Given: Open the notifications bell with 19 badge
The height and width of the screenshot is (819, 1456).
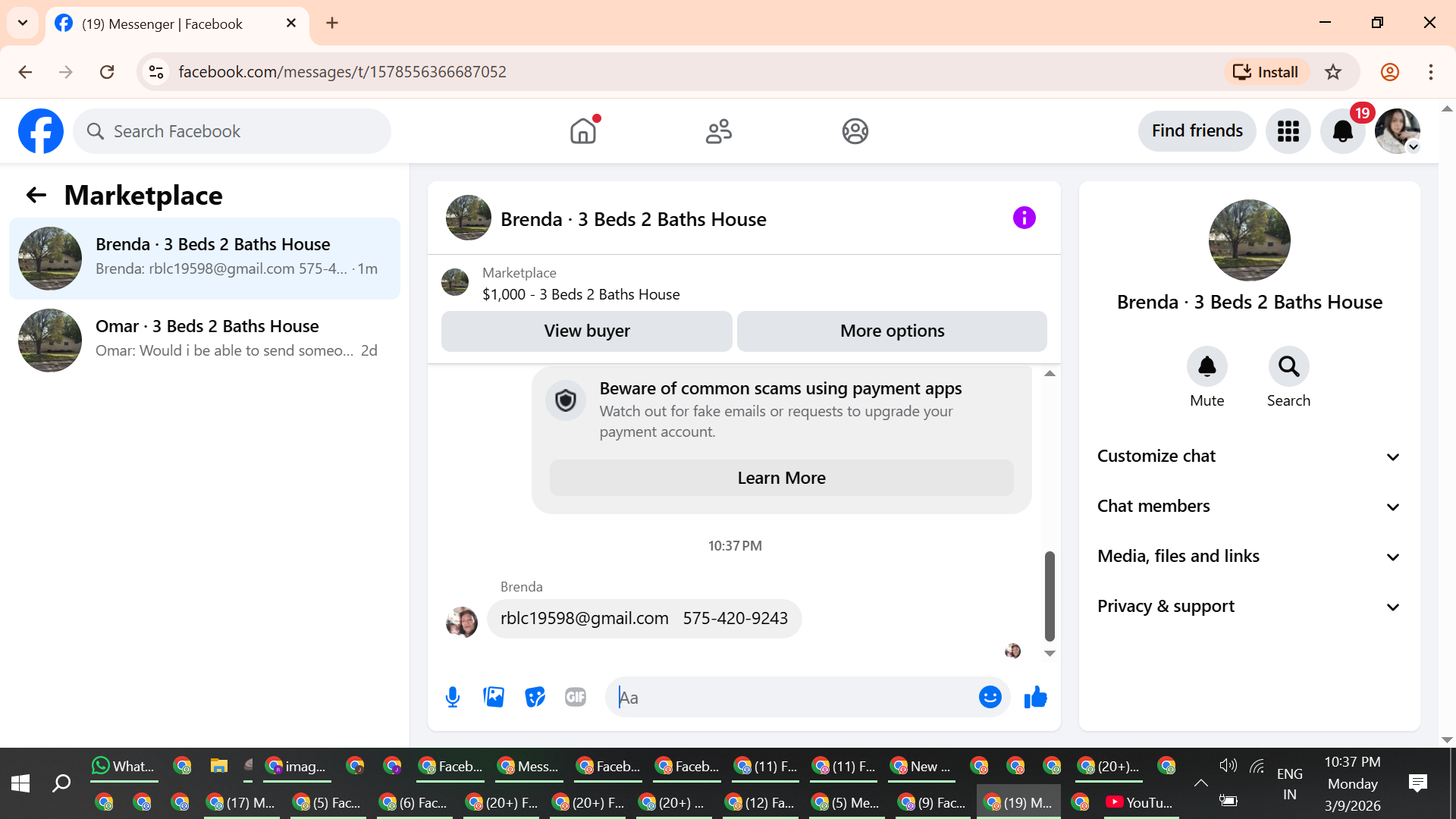Looking at the screenshot, I should 1342,131.
